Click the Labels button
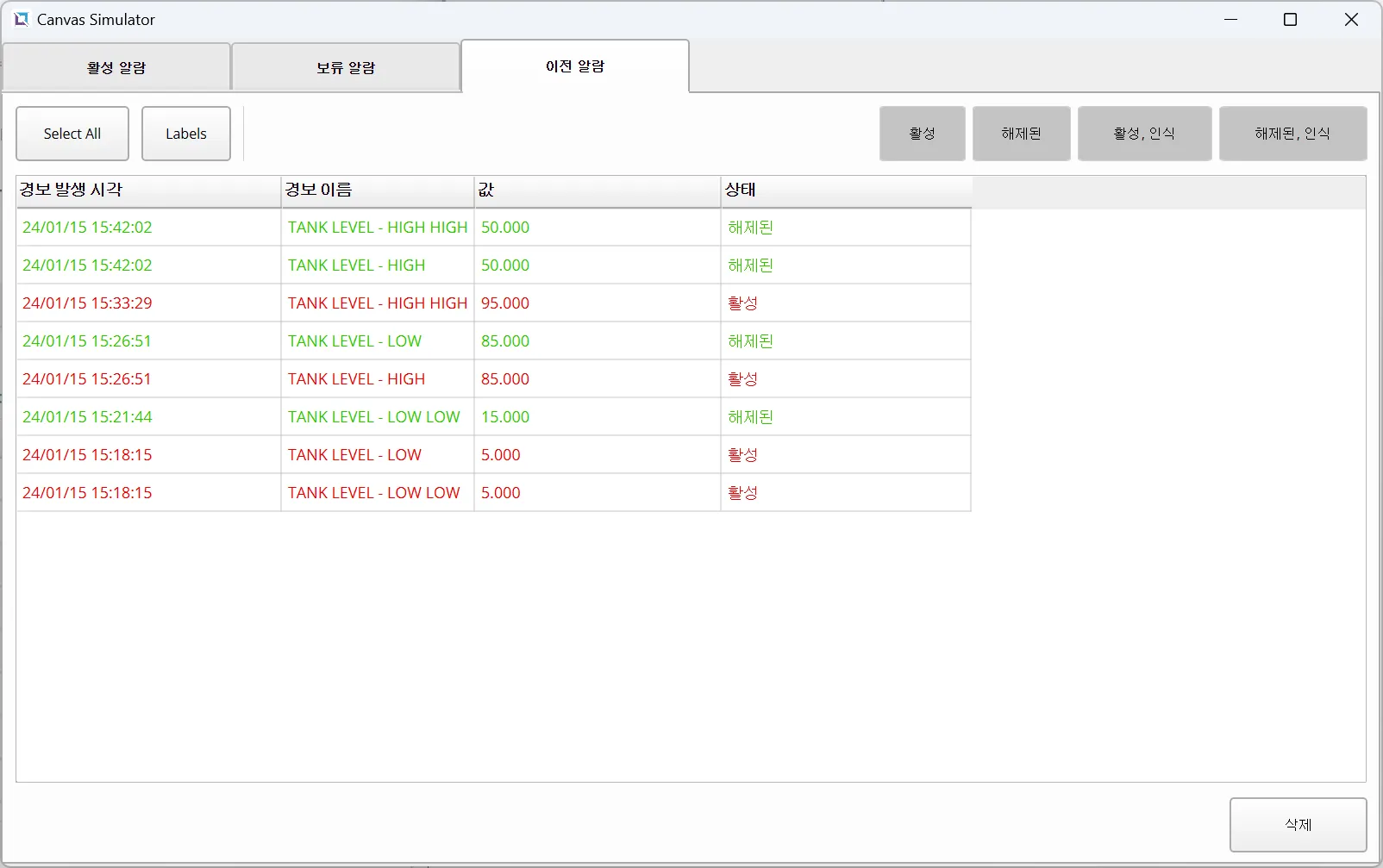The height and width of the screenshot is (868, 1383). [186, 134]
